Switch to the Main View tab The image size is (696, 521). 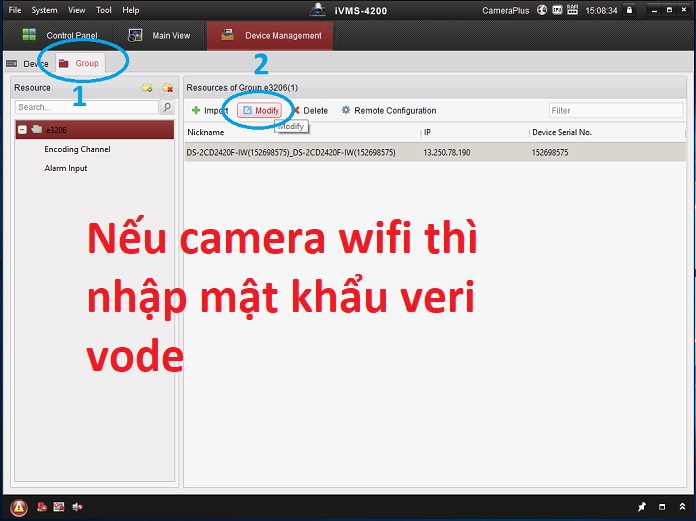(x=159, y=35)
